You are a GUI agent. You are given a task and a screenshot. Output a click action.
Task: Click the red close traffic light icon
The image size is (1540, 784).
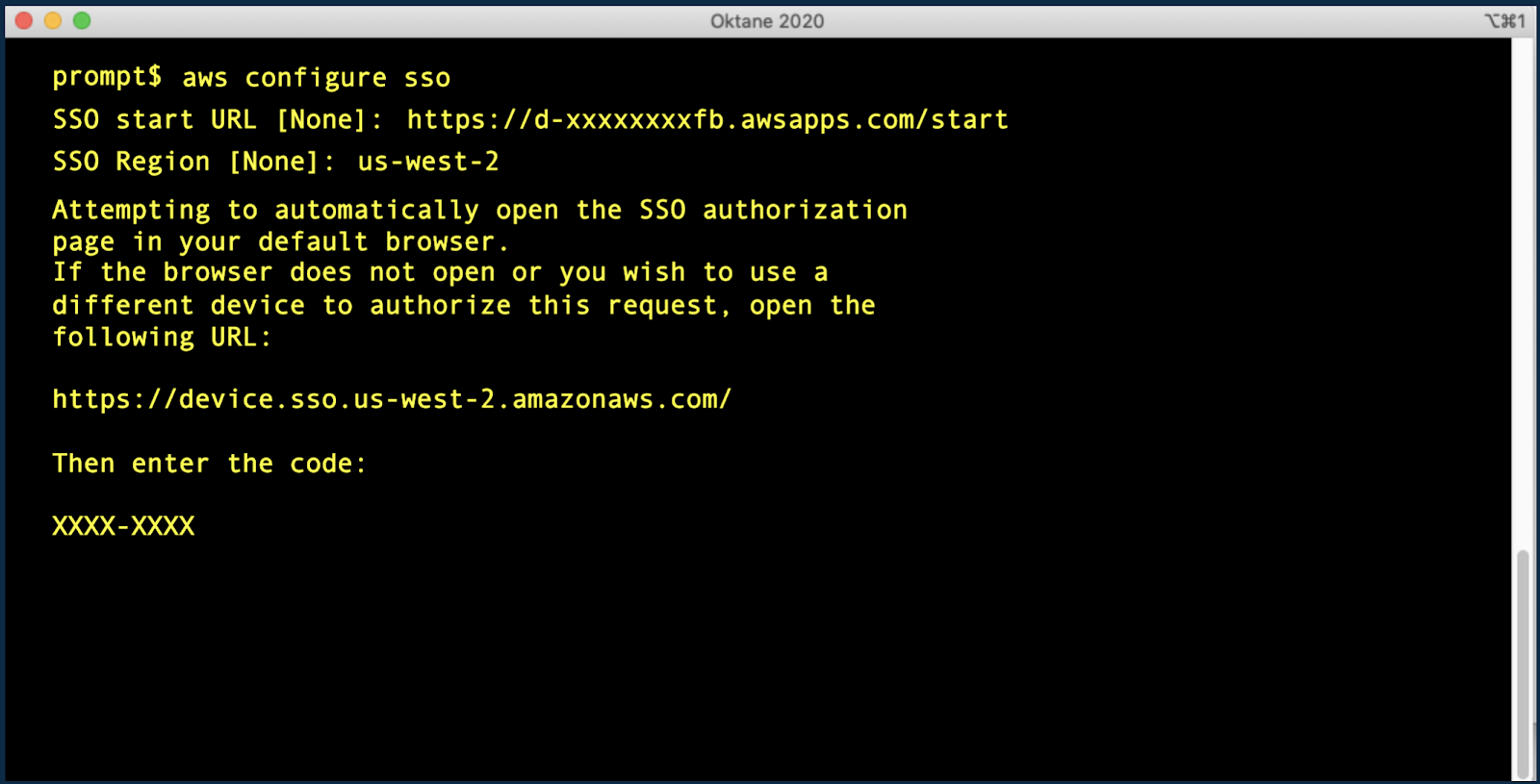(23, 19)
